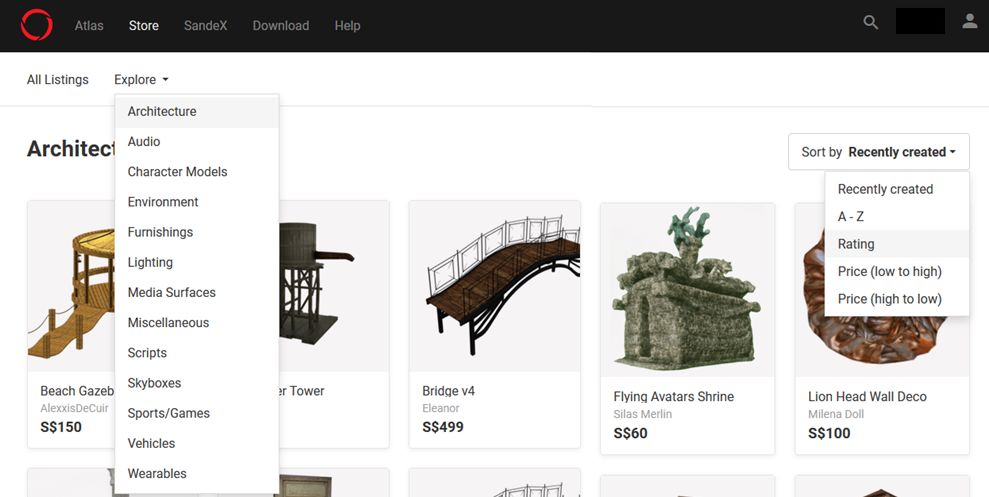Select Sports/Games in the category list

(x=168, y=414)
